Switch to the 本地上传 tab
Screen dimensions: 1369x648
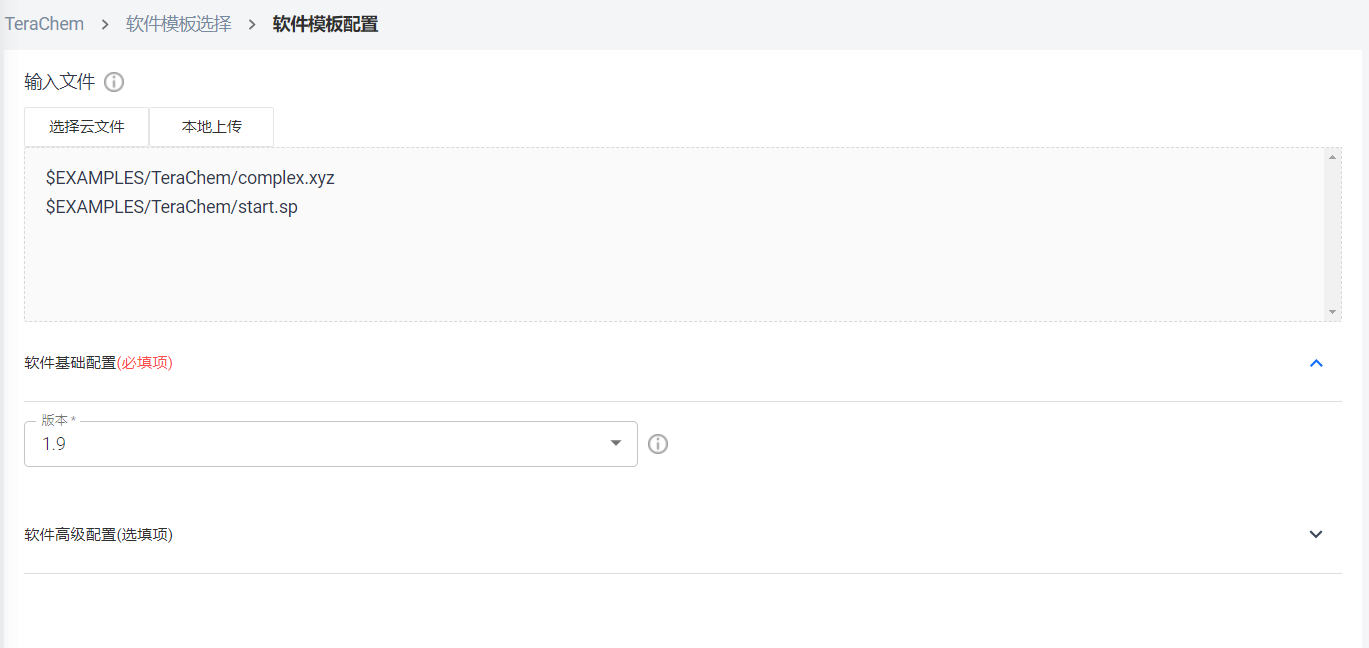pyautogui.click(x=211, y=127)
